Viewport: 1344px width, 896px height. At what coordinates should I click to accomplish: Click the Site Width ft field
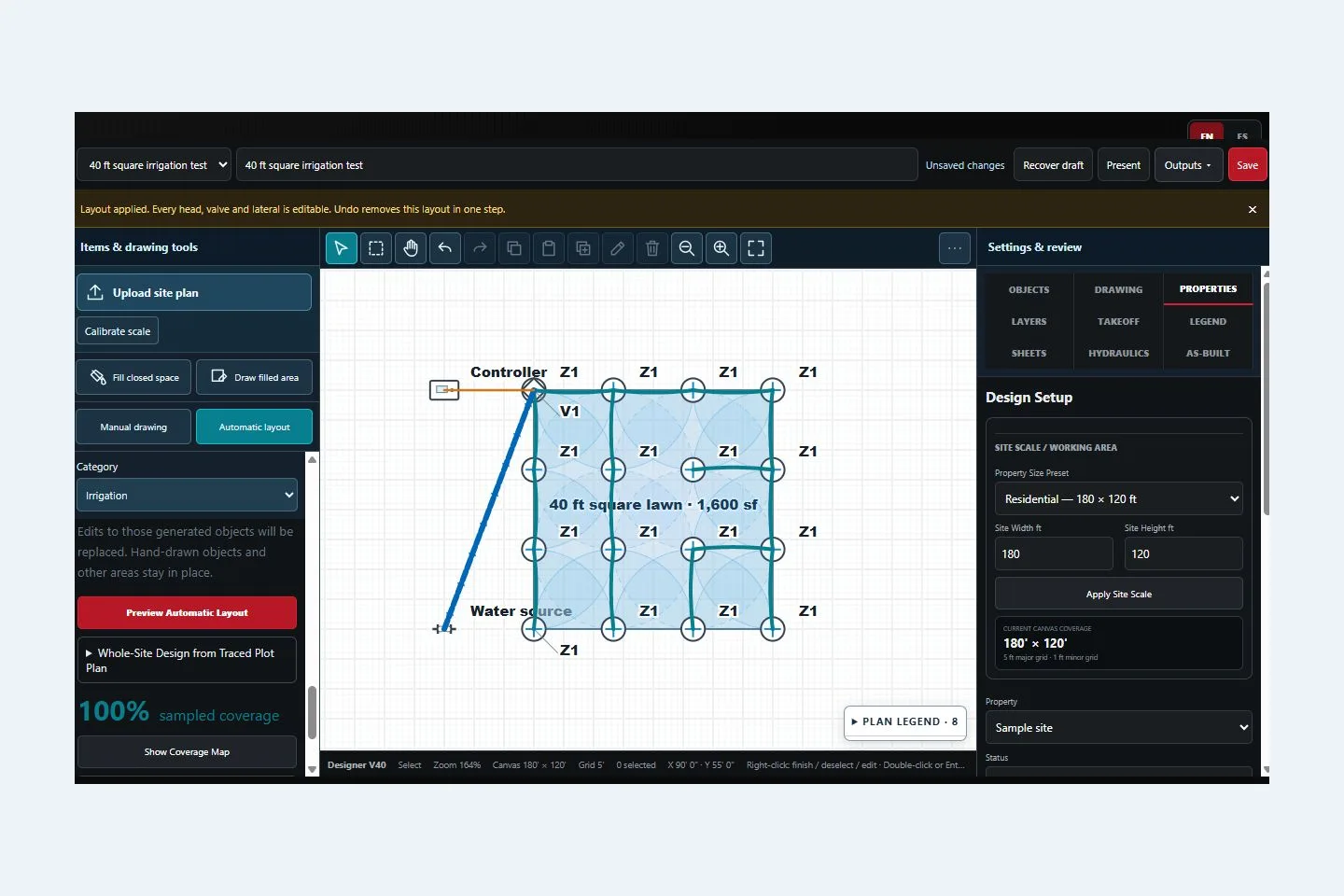(1054, 553)
